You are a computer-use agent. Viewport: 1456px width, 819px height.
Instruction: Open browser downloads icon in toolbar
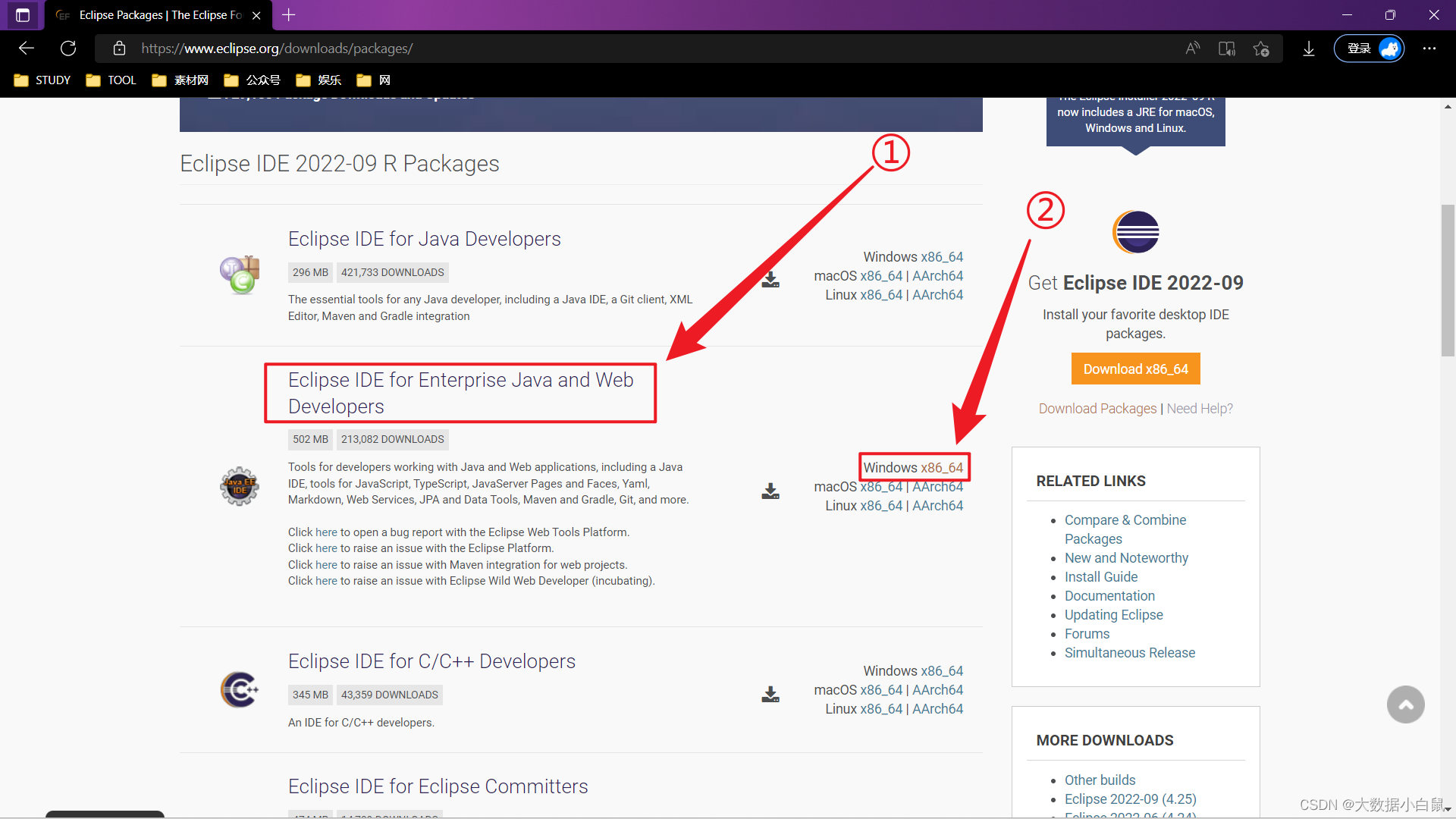pyautogui.click(x=1308, y=49)
